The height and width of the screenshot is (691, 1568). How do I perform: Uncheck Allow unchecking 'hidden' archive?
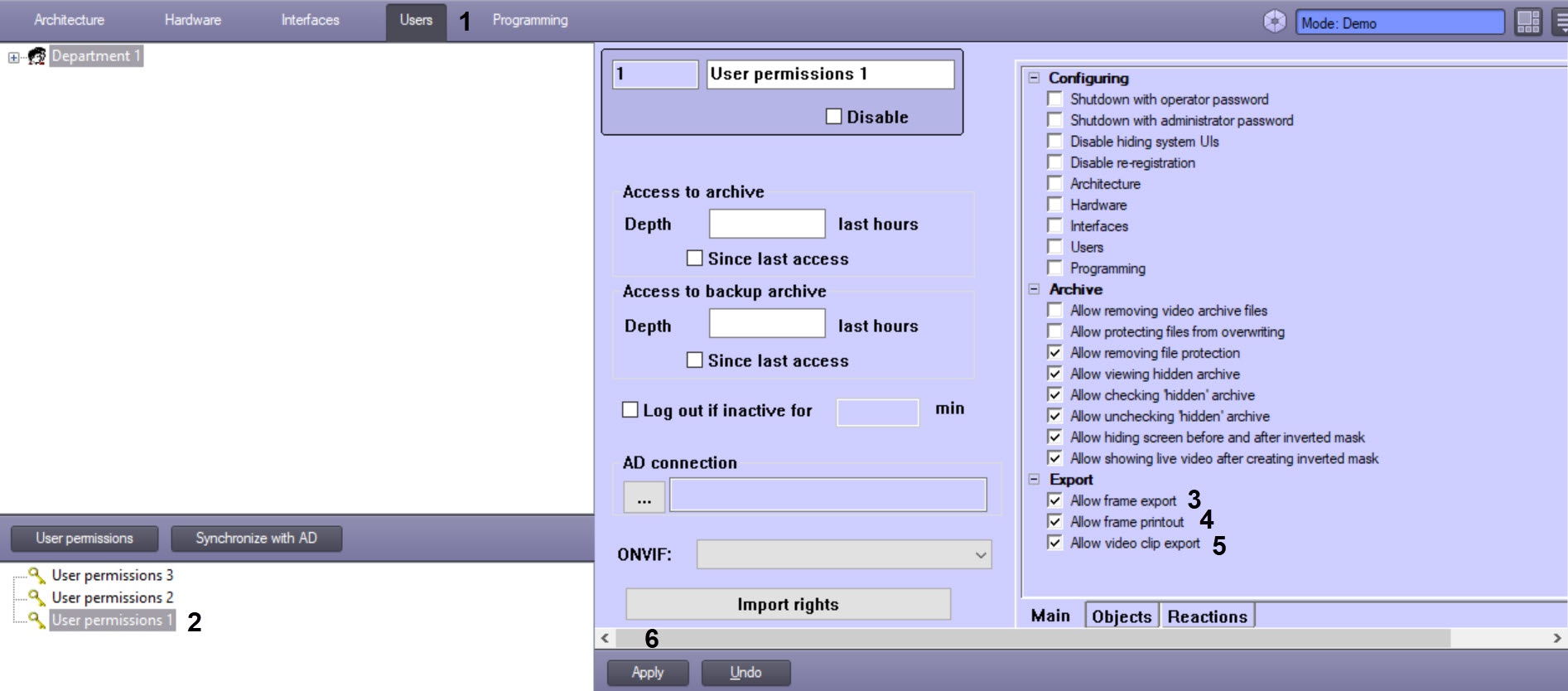(1054, 416)
